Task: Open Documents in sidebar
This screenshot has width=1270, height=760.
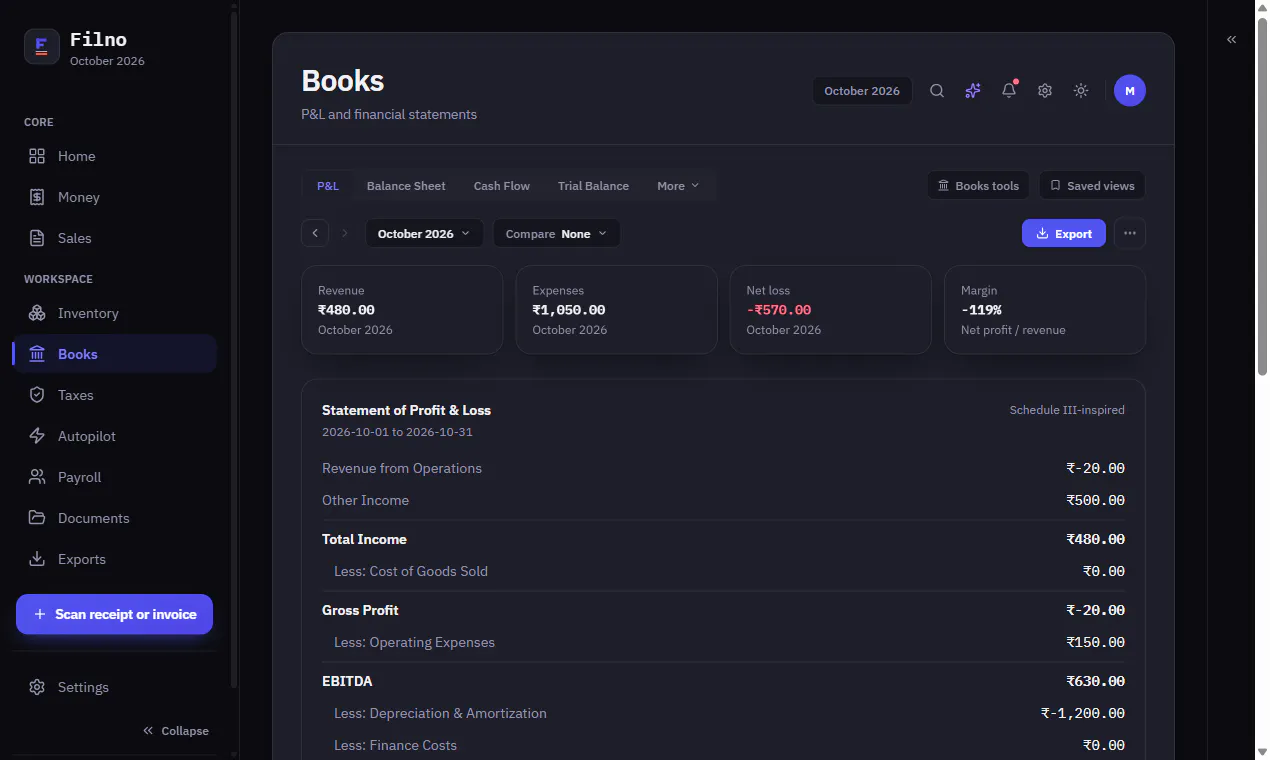Action: tap(114, 518)
